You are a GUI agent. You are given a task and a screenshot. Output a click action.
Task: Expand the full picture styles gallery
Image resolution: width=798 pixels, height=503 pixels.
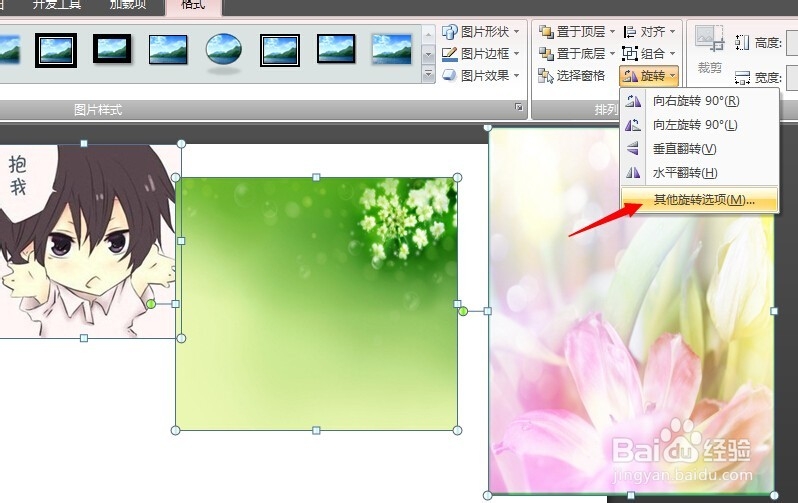[428, 75]
